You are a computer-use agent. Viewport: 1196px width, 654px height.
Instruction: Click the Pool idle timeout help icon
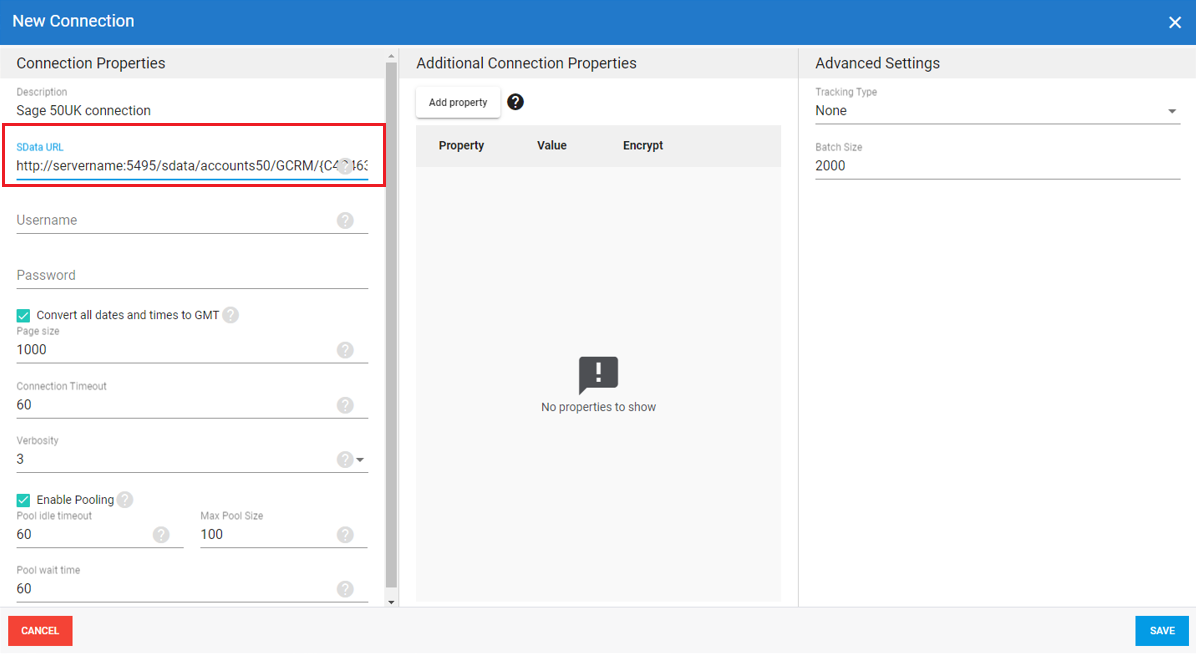(x=161, y=535)
